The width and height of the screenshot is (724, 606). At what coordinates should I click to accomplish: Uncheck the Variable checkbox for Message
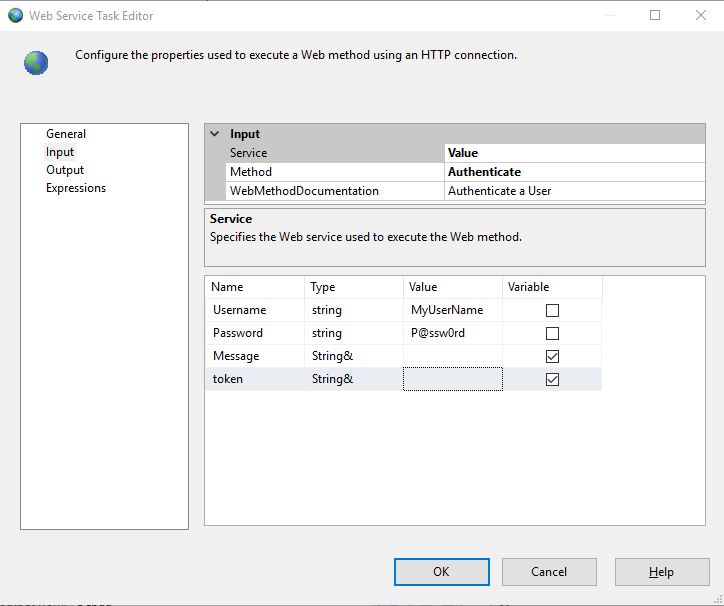pyautogui.click(x=552, y=357)
